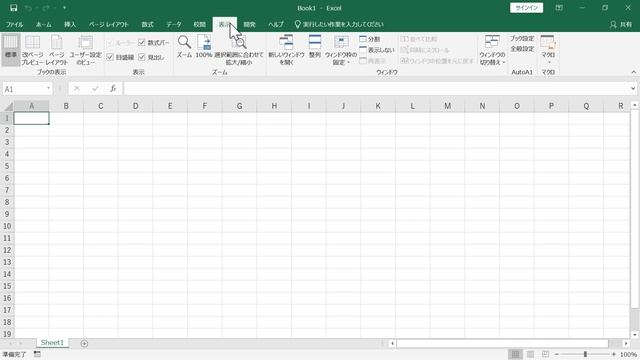Select column header M

(x=447, y=106)
